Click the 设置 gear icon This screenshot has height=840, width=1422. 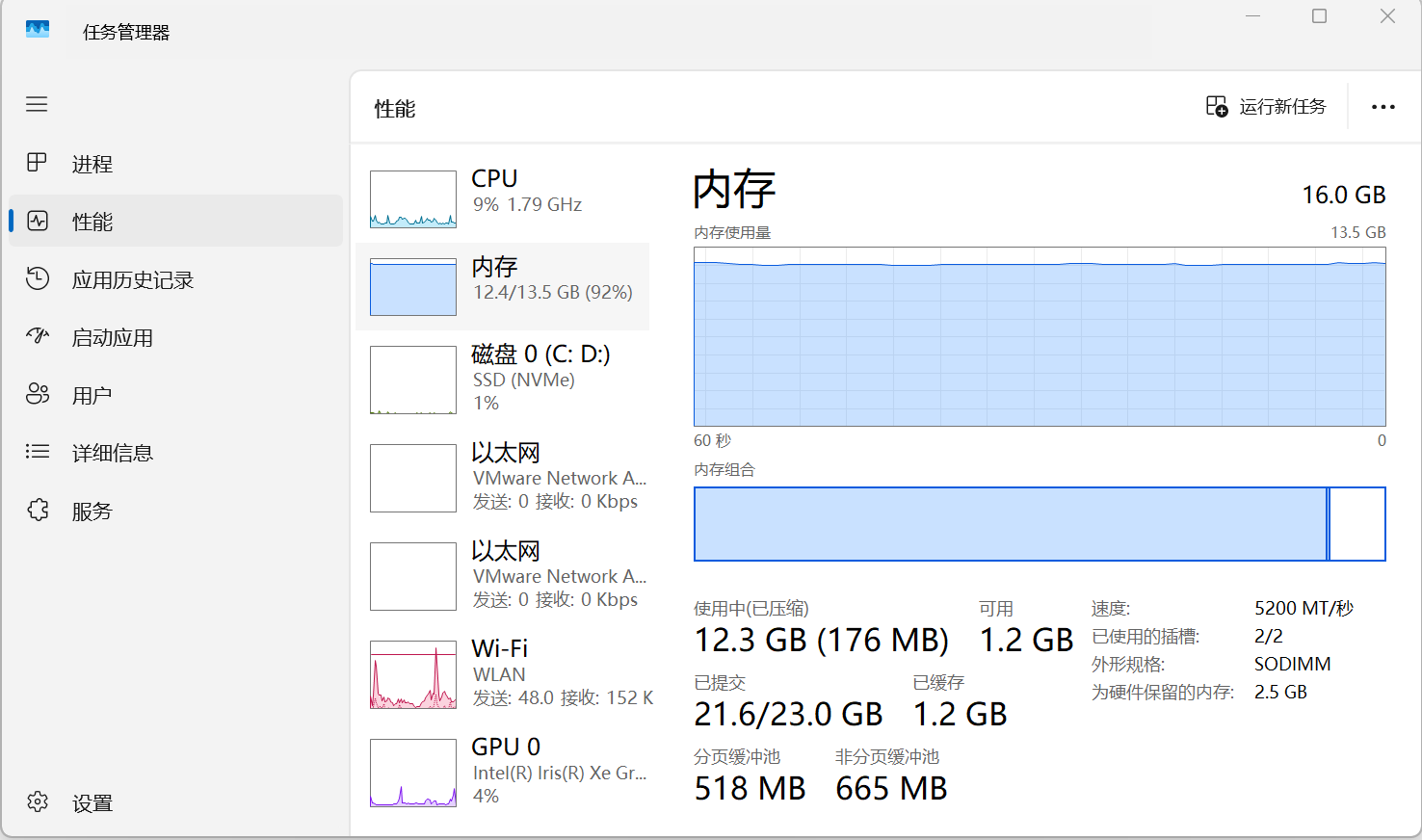[38, 801]
